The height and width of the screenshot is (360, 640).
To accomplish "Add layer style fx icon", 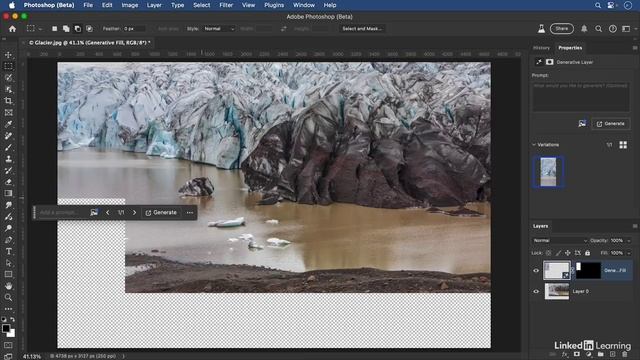I will pos(564,355).
